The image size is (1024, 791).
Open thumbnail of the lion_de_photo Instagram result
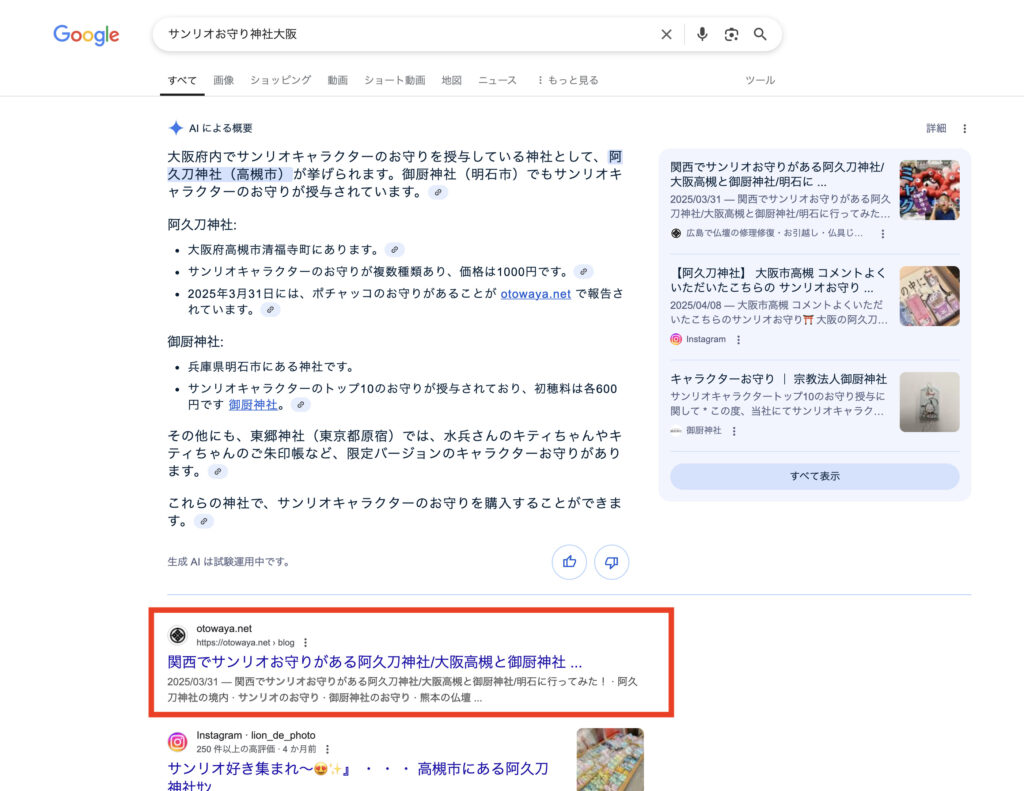pos(610,760)
